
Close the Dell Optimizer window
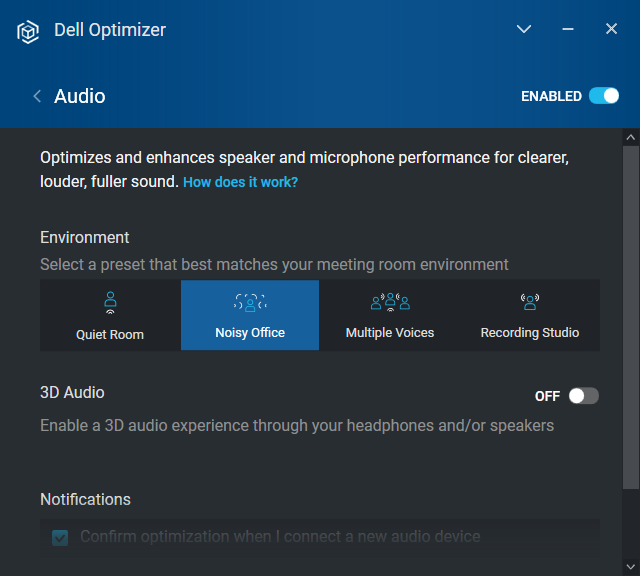coord(612,30)
